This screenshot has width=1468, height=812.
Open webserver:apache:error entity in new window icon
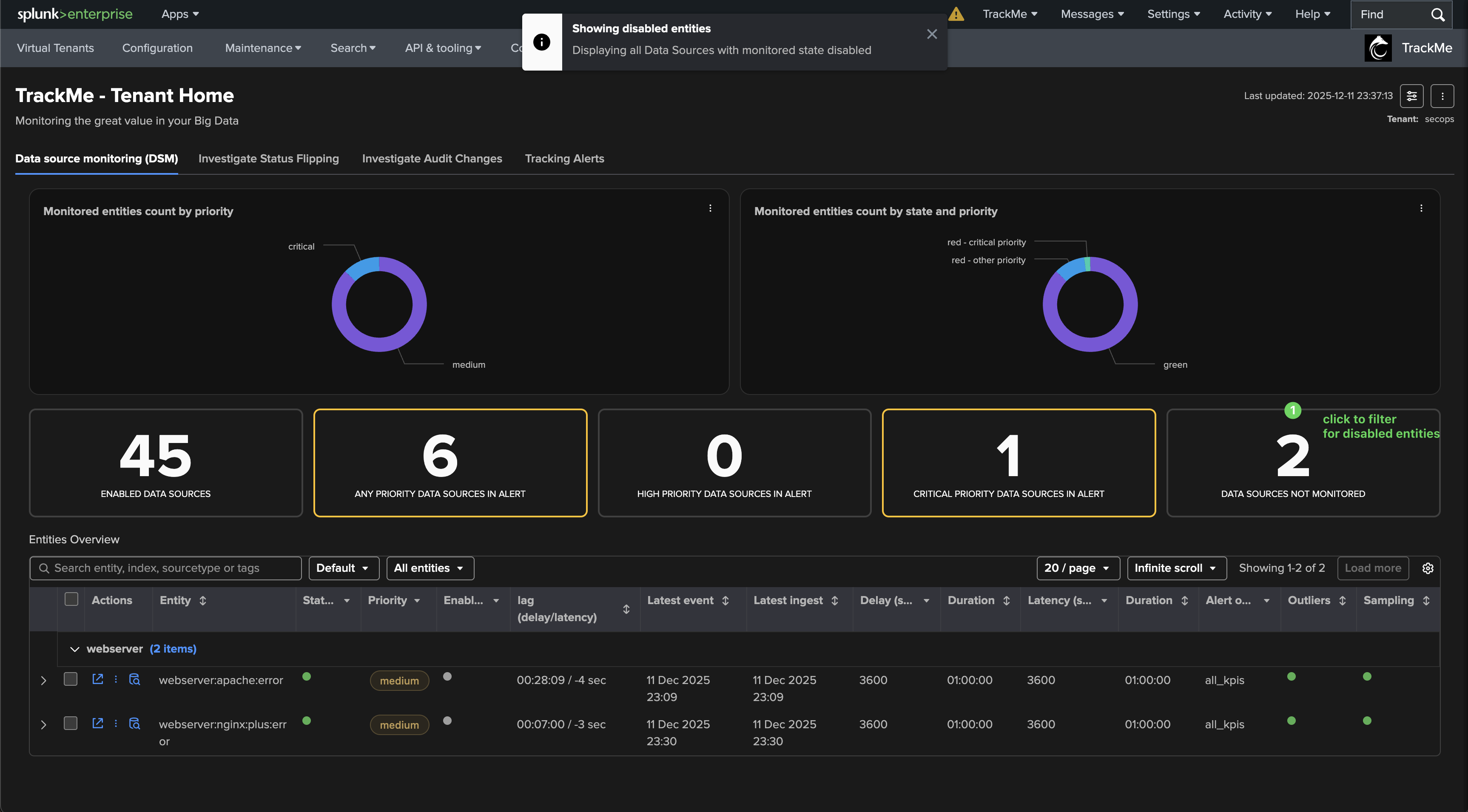pos(97,679)
